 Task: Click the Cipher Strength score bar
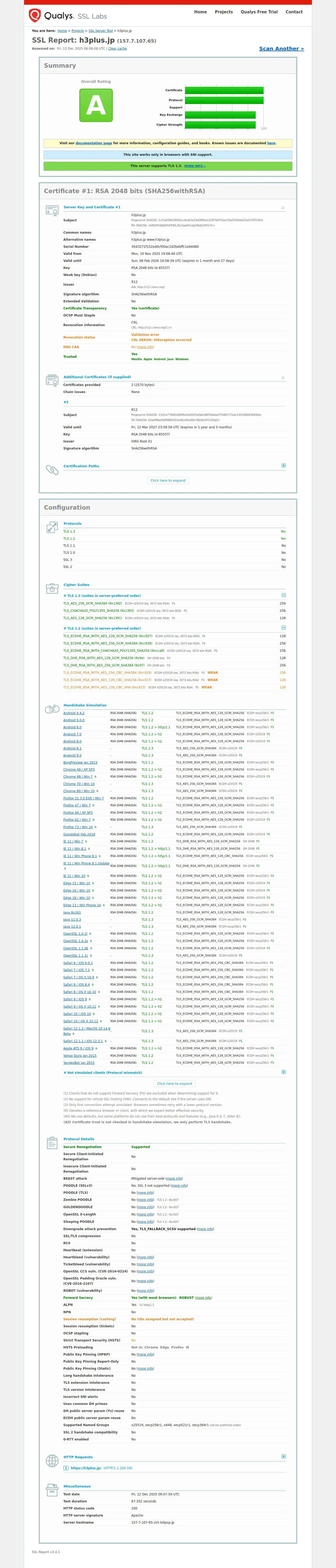pos(220,125)
